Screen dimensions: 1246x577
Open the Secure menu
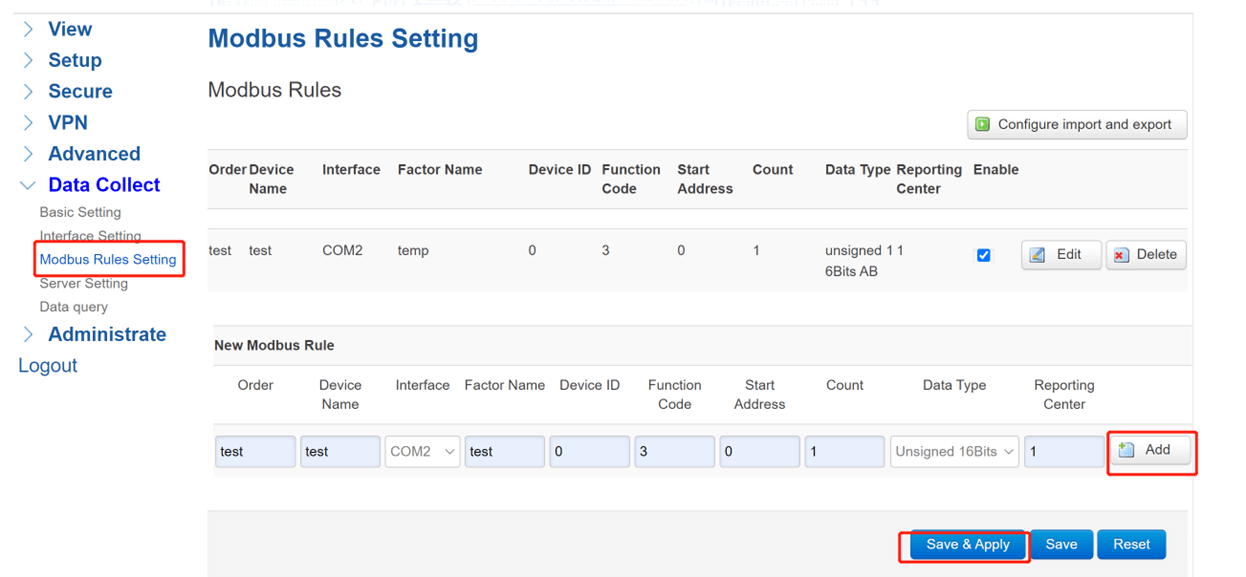(80, 92)
